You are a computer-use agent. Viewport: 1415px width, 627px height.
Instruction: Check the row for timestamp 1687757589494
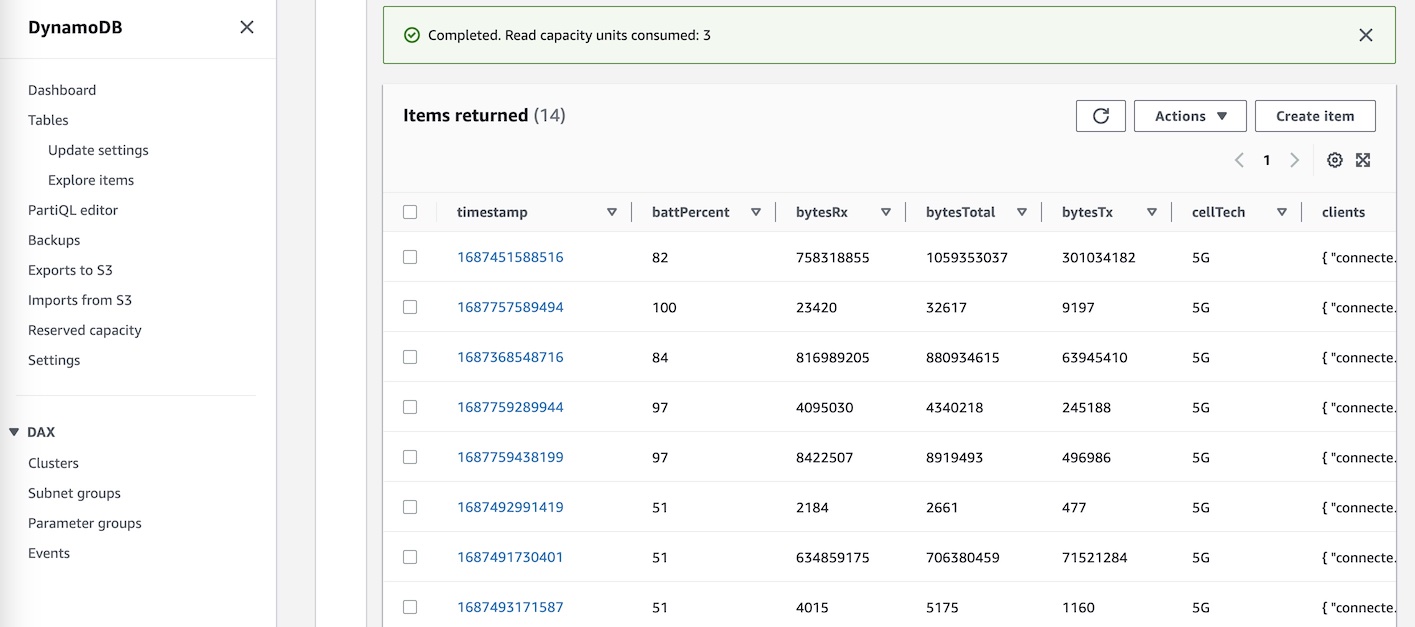(x=410, y=307)
